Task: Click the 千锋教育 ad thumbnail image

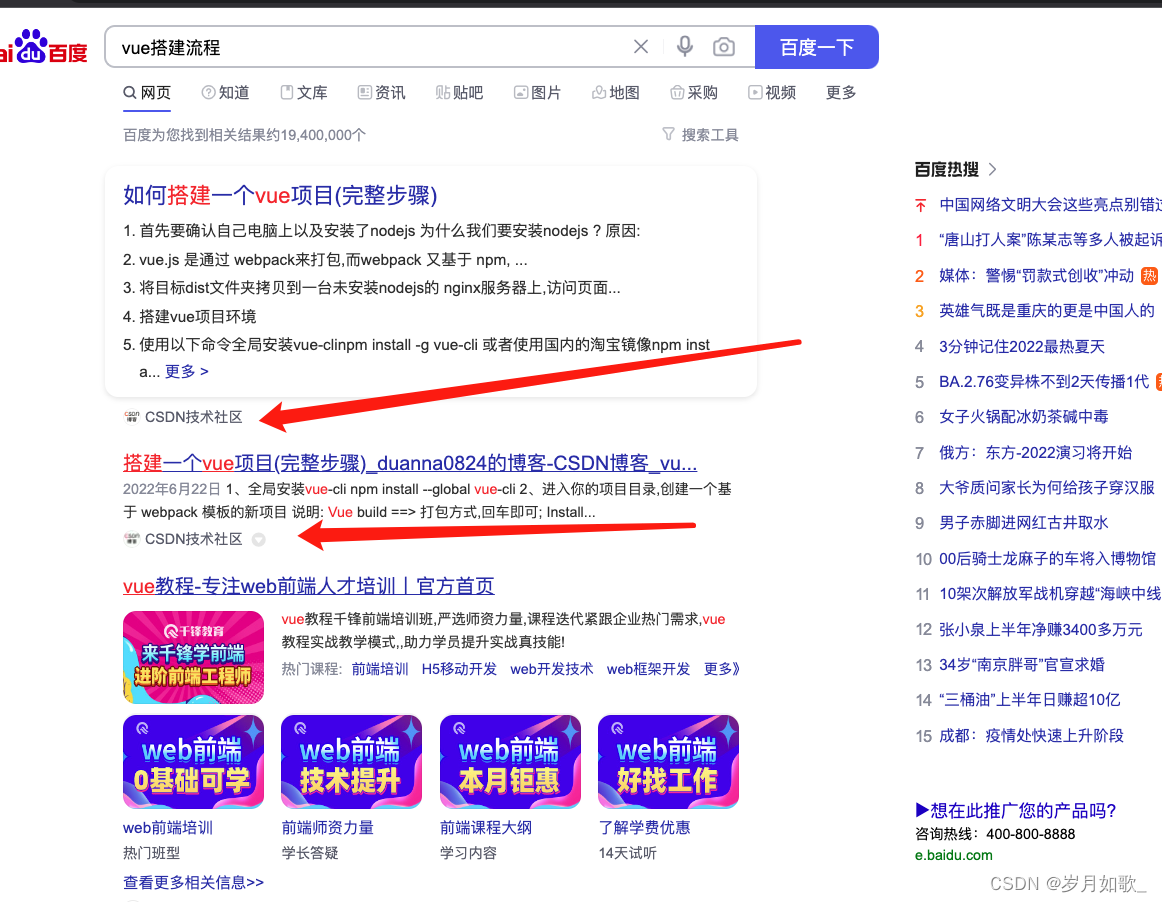Action: click(x=193, y=657)
